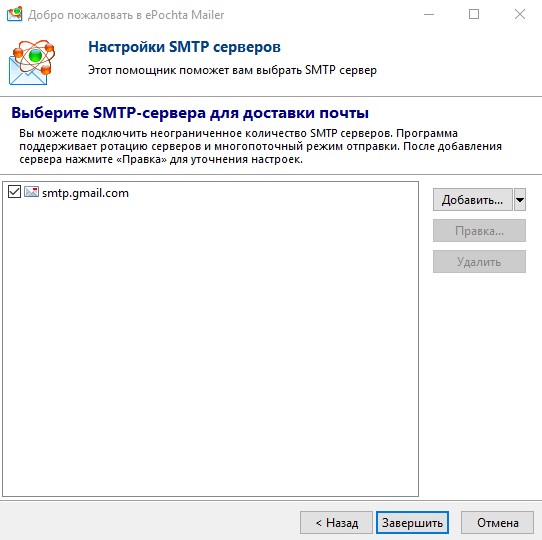Click the description paragraph about server rotation
The height and width of the screenshot is (540, 542).
pos(260,146)
